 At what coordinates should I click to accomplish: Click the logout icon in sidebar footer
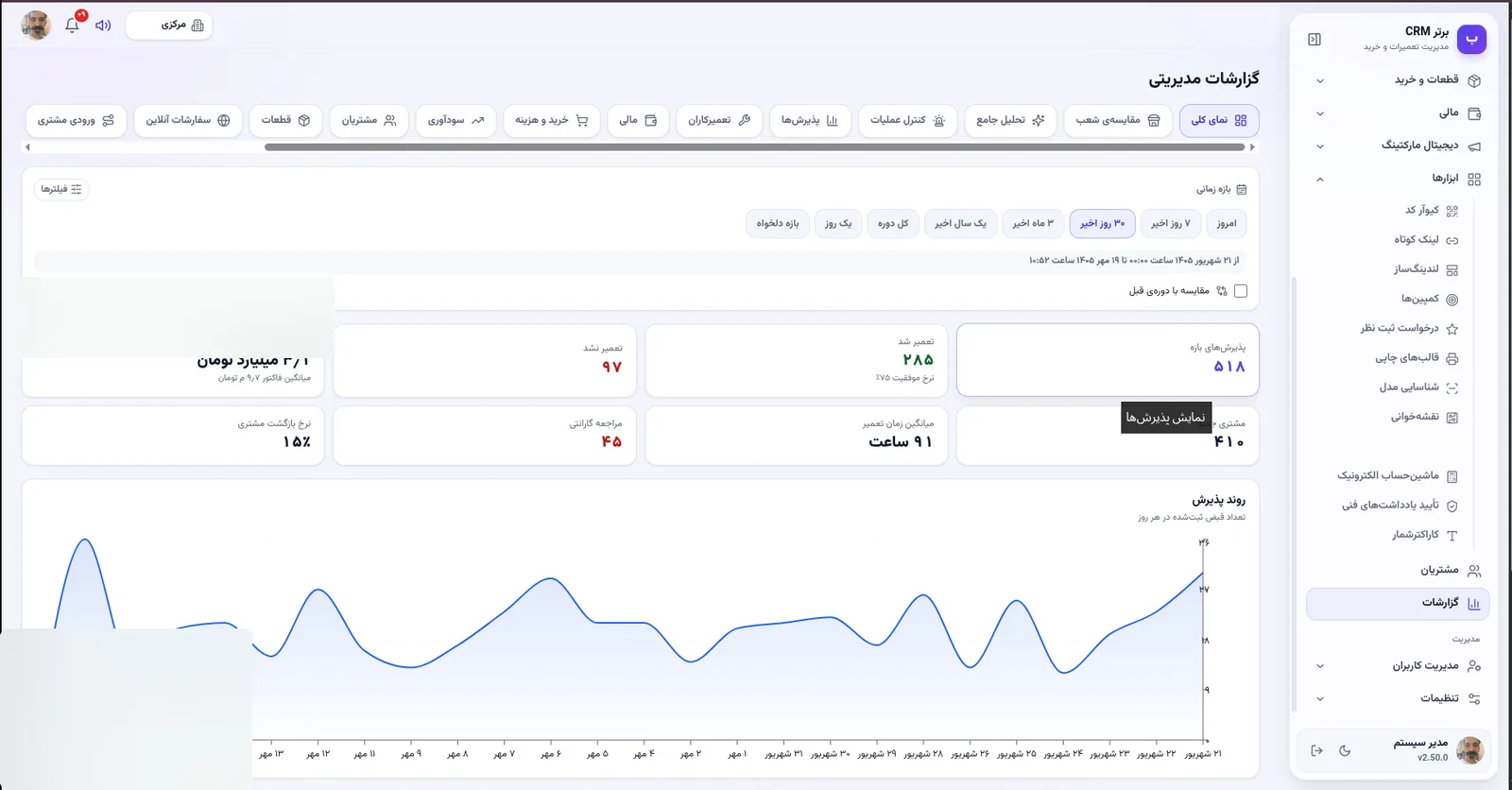tap(1316, 750)
